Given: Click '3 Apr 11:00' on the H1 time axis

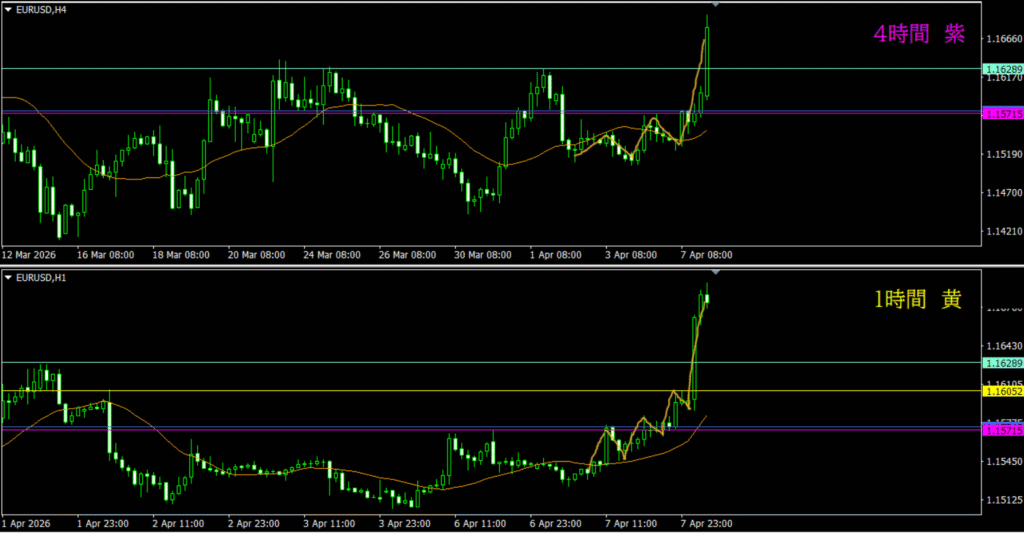Looking at the screenshot, I should click(330, 522).
